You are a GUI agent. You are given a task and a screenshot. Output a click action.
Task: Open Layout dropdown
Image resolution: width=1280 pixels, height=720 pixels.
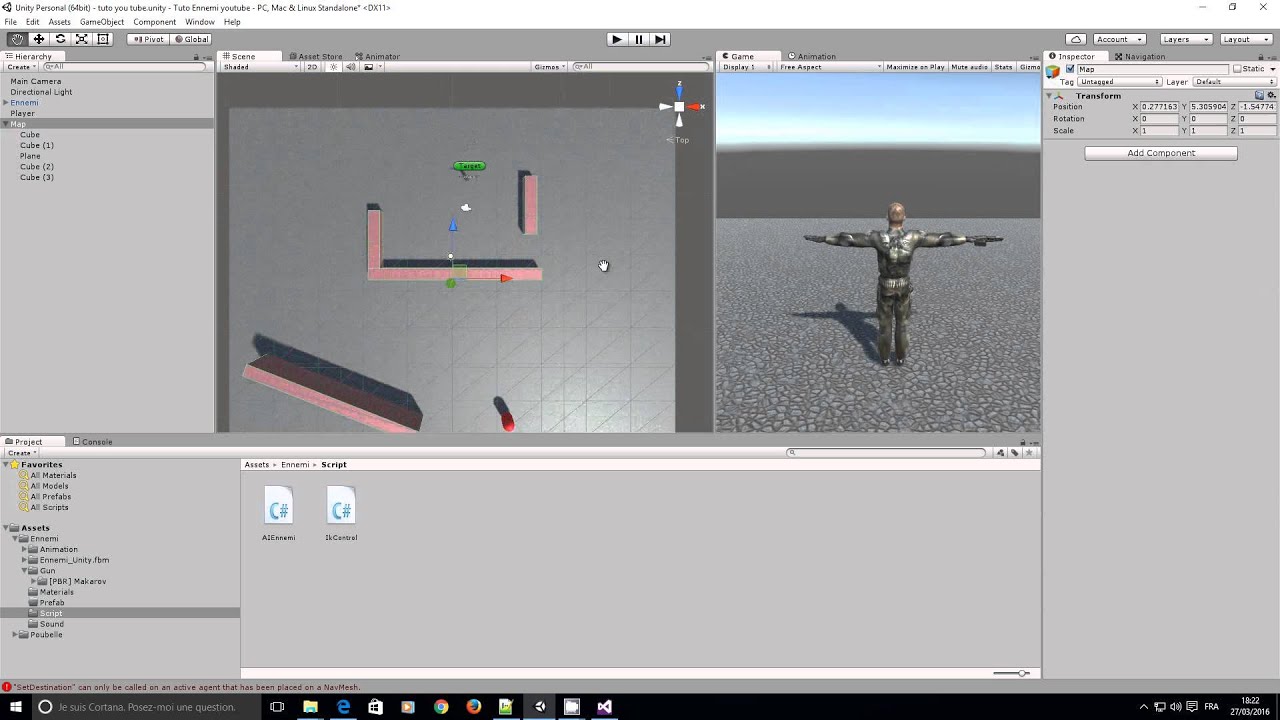click(1245, 39)
